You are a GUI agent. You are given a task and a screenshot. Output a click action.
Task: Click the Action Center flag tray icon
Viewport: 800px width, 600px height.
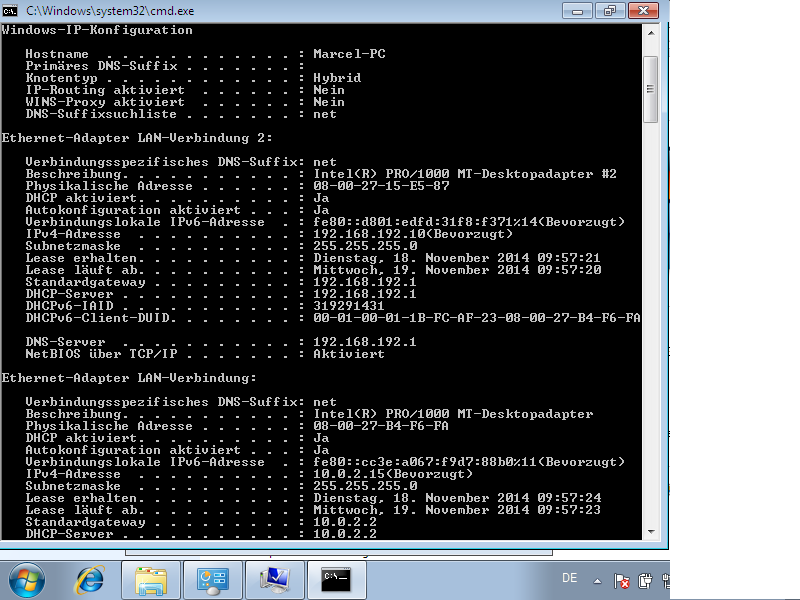point(621,581)
